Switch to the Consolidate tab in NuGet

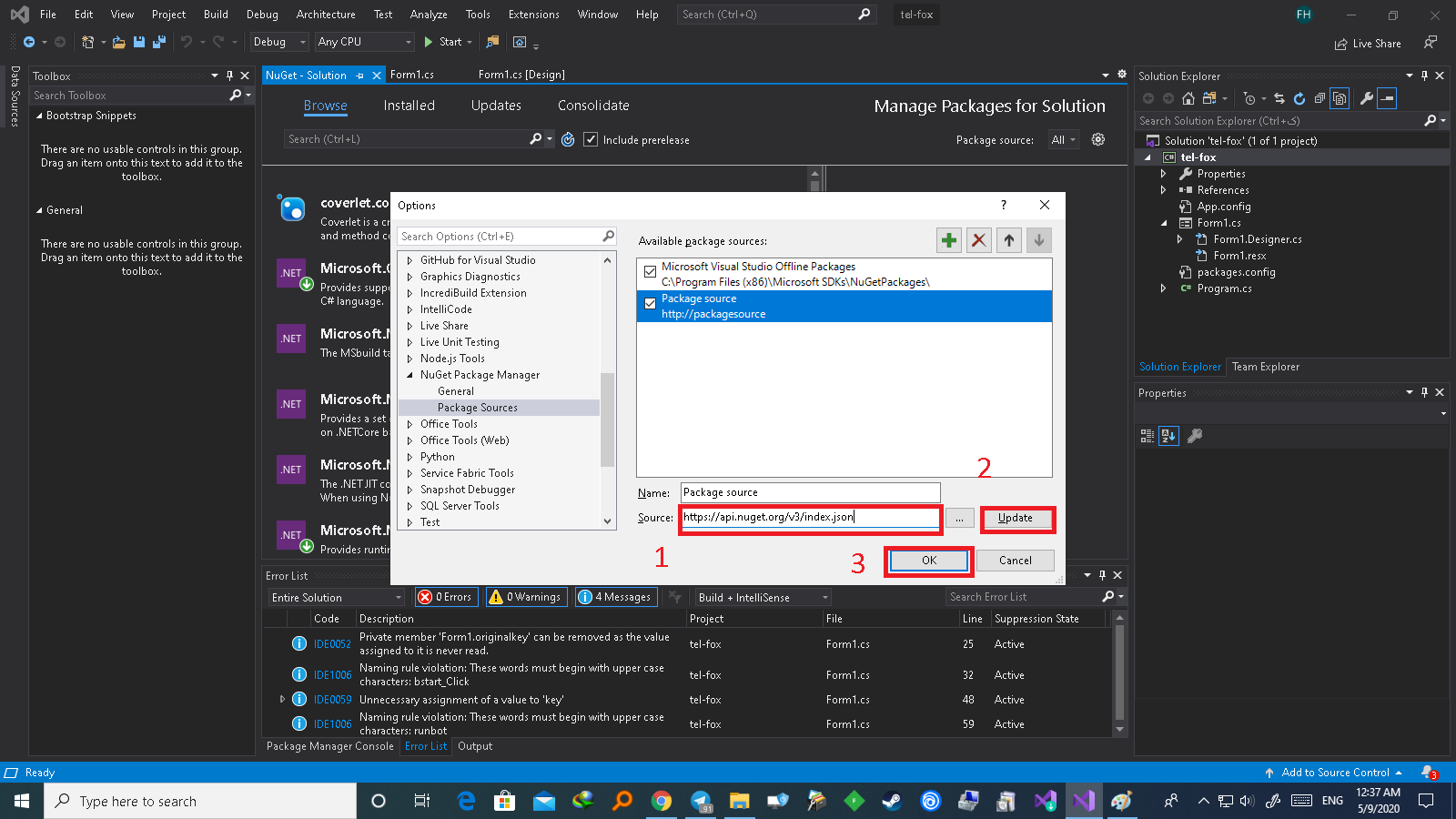point(593,106)
